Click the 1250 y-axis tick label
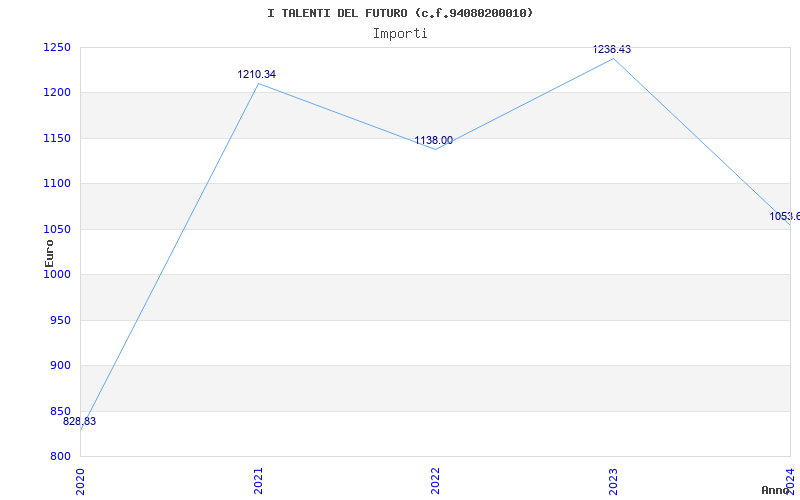This screenshot has height=500, width=800. click(x=57, y=48)
